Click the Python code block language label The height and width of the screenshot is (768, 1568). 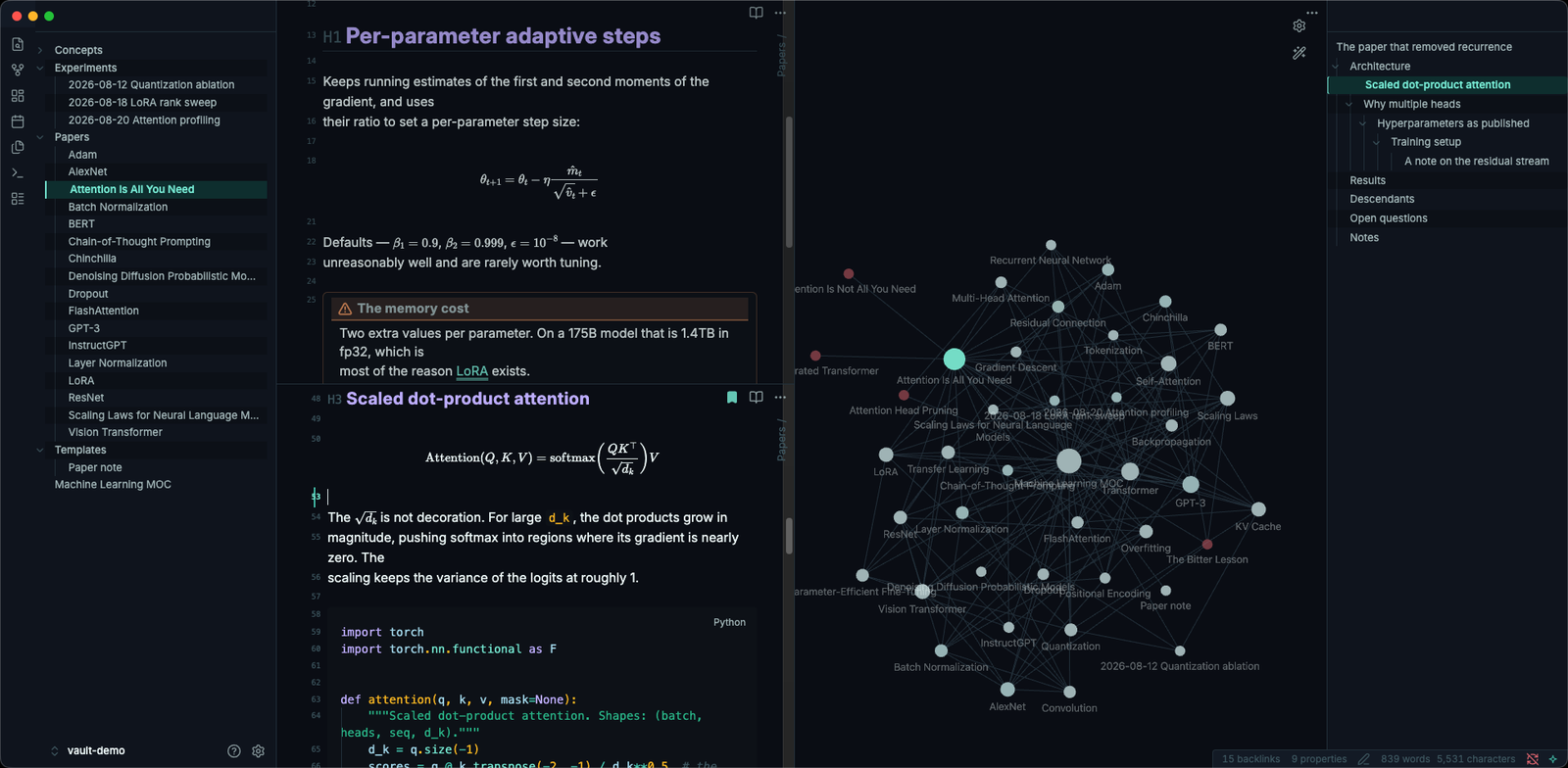729,623
